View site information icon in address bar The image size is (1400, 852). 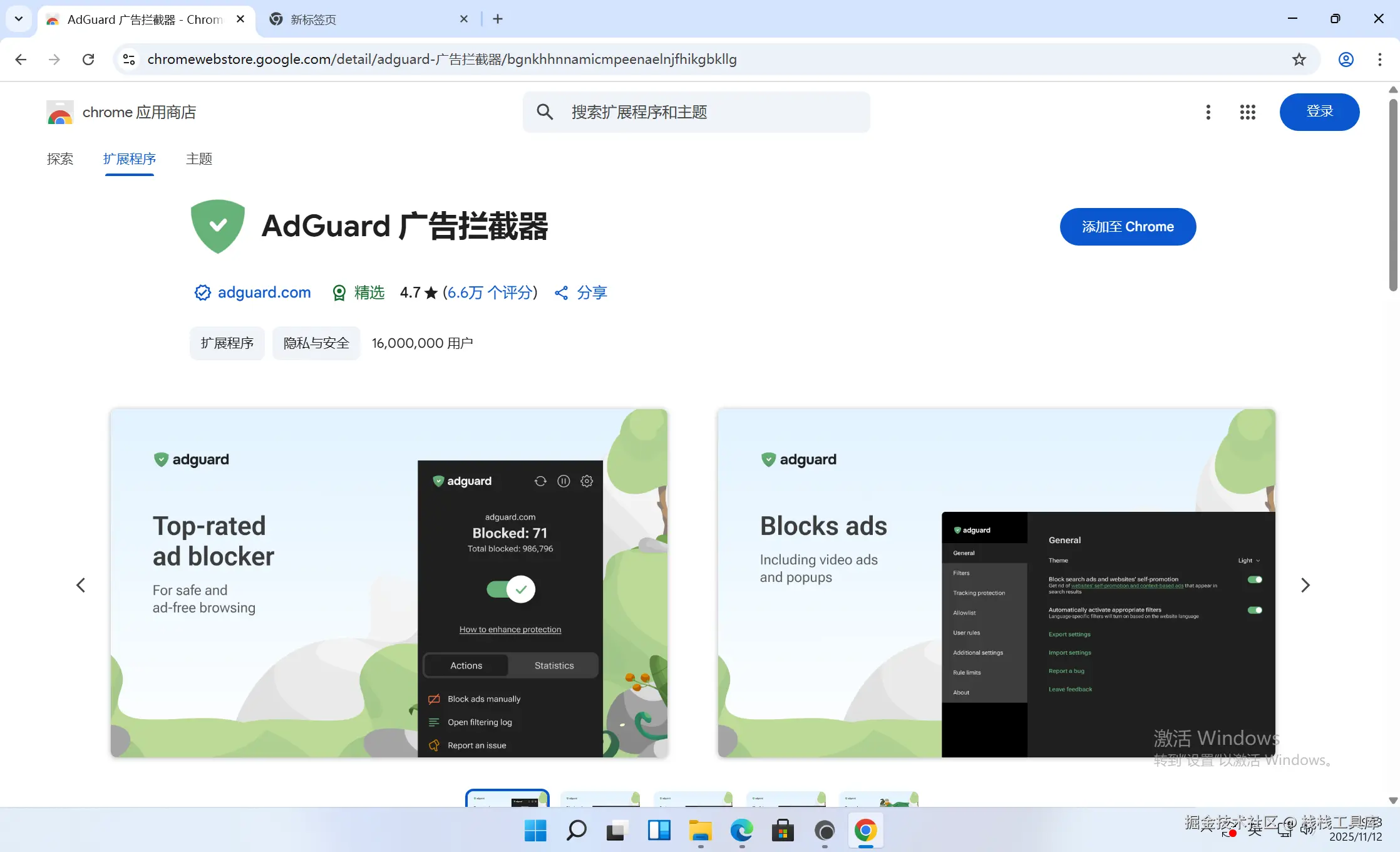pos(129,60)
